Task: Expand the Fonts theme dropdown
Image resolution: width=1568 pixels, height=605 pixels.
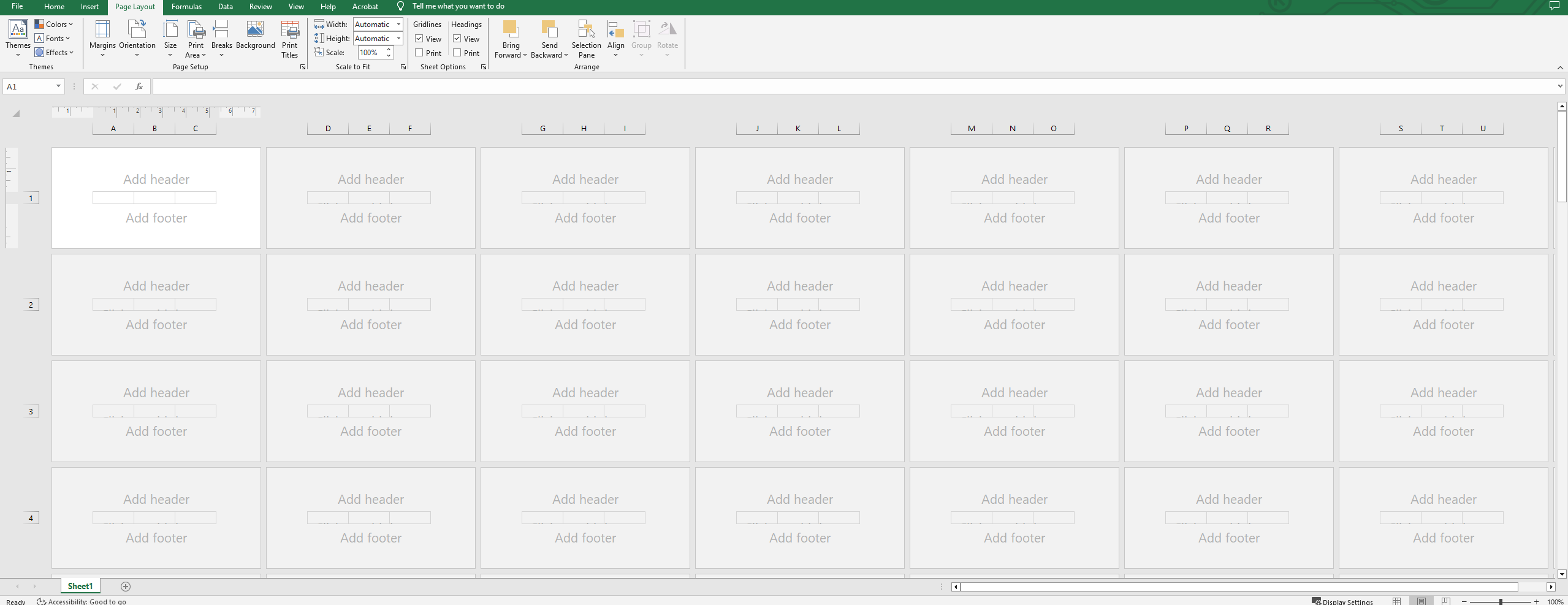Action: click(x=53, y=38)
